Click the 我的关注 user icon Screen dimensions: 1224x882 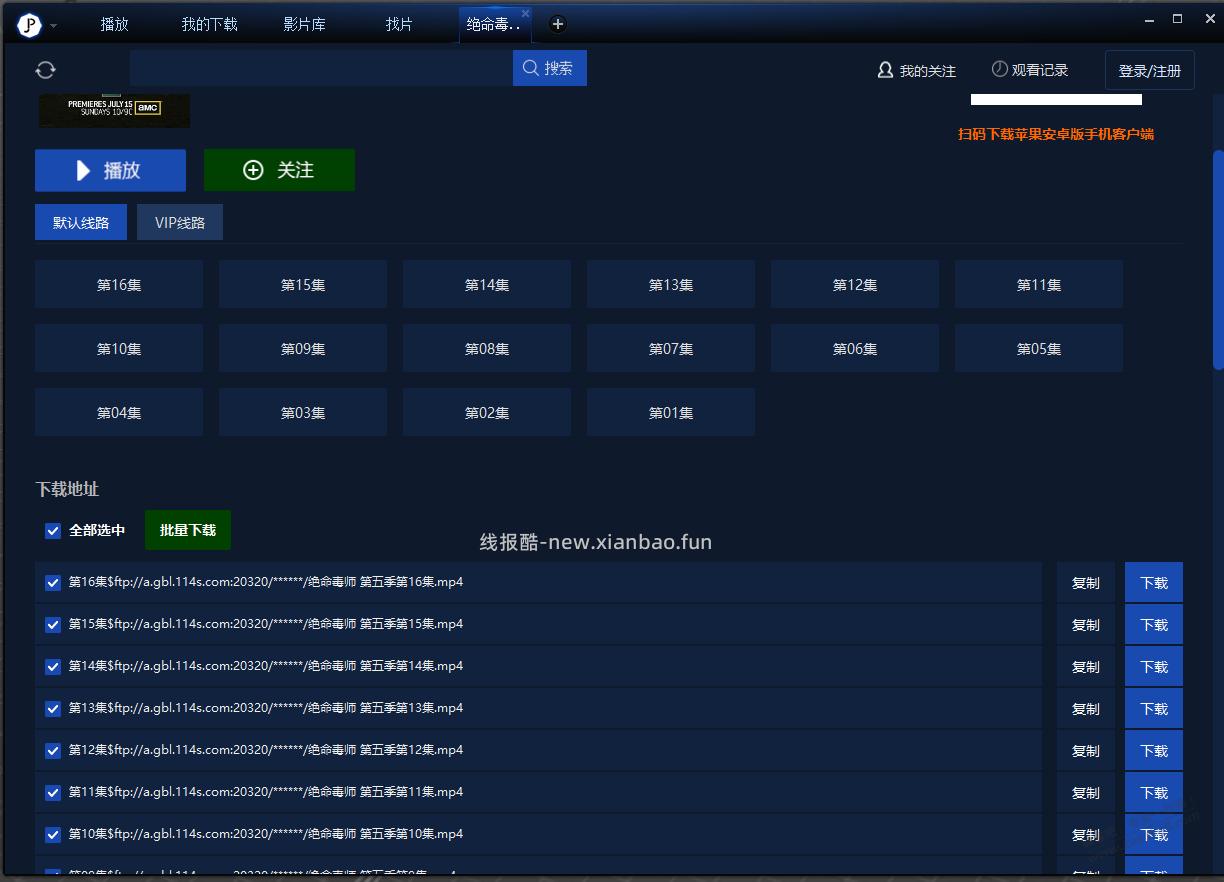tap(885, 70)
